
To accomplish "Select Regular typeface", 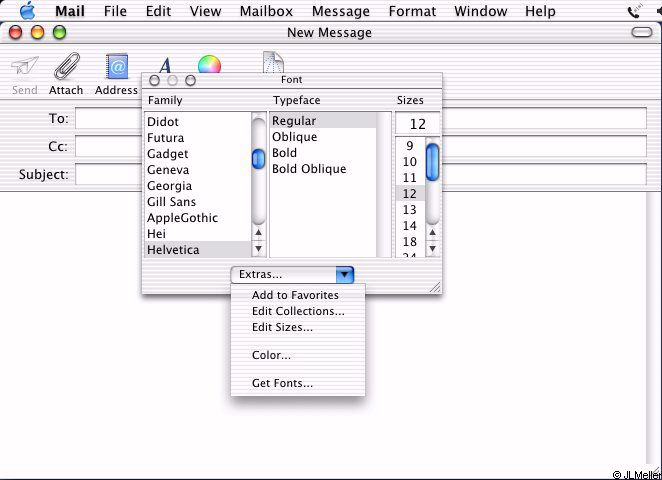I will (x=323, y=121).
